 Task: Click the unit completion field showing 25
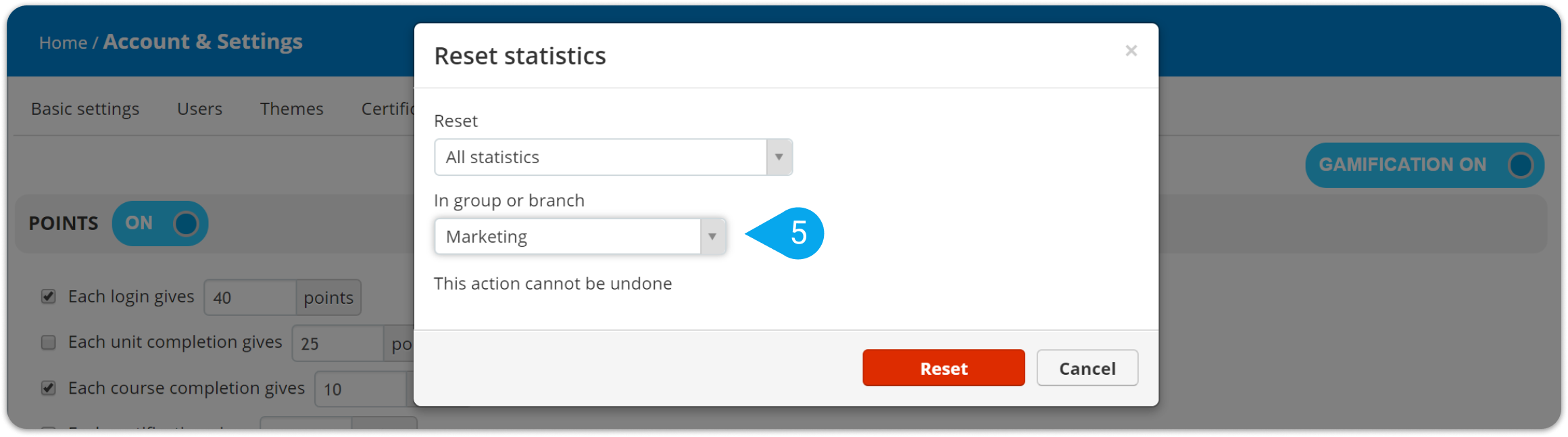[338, 344]
